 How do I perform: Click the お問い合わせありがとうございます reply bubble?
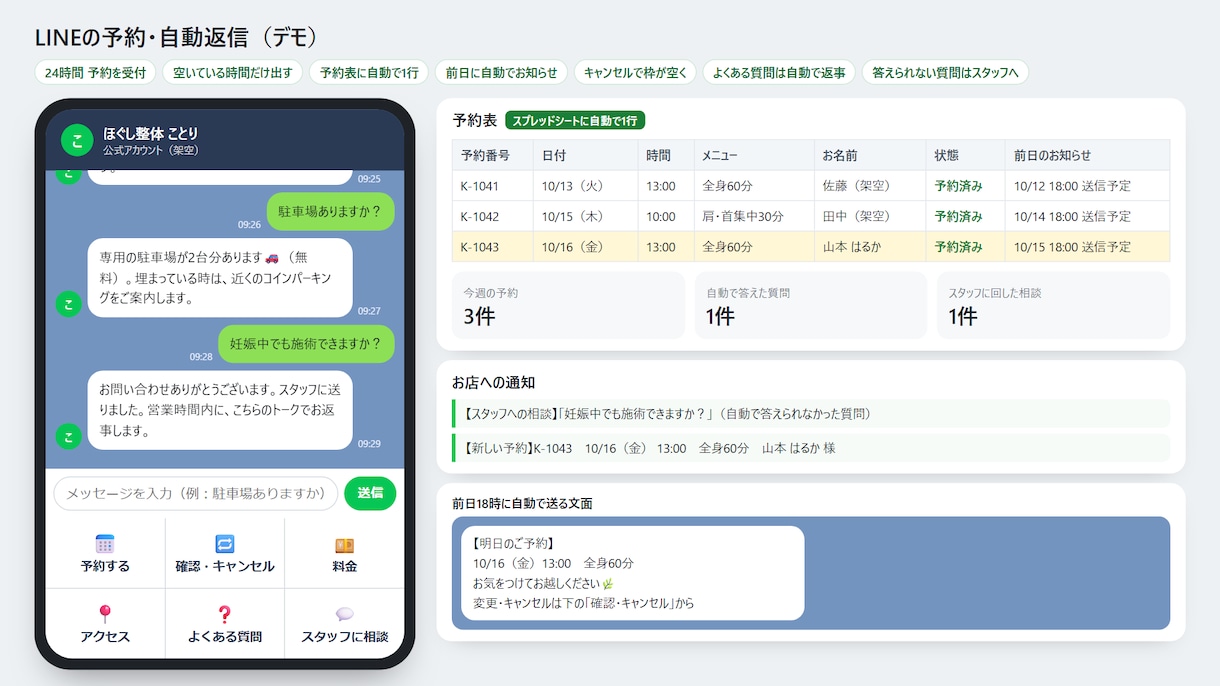pyautogui.click(x=220, y=410)
